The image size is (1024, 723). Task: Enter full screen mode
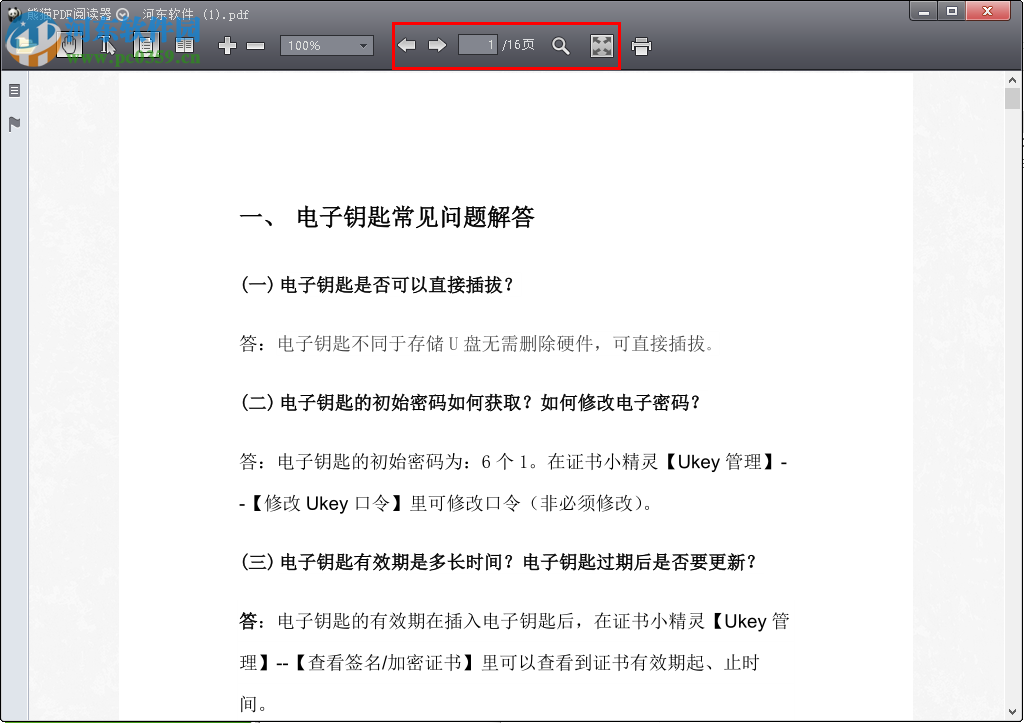coord(601,45)
